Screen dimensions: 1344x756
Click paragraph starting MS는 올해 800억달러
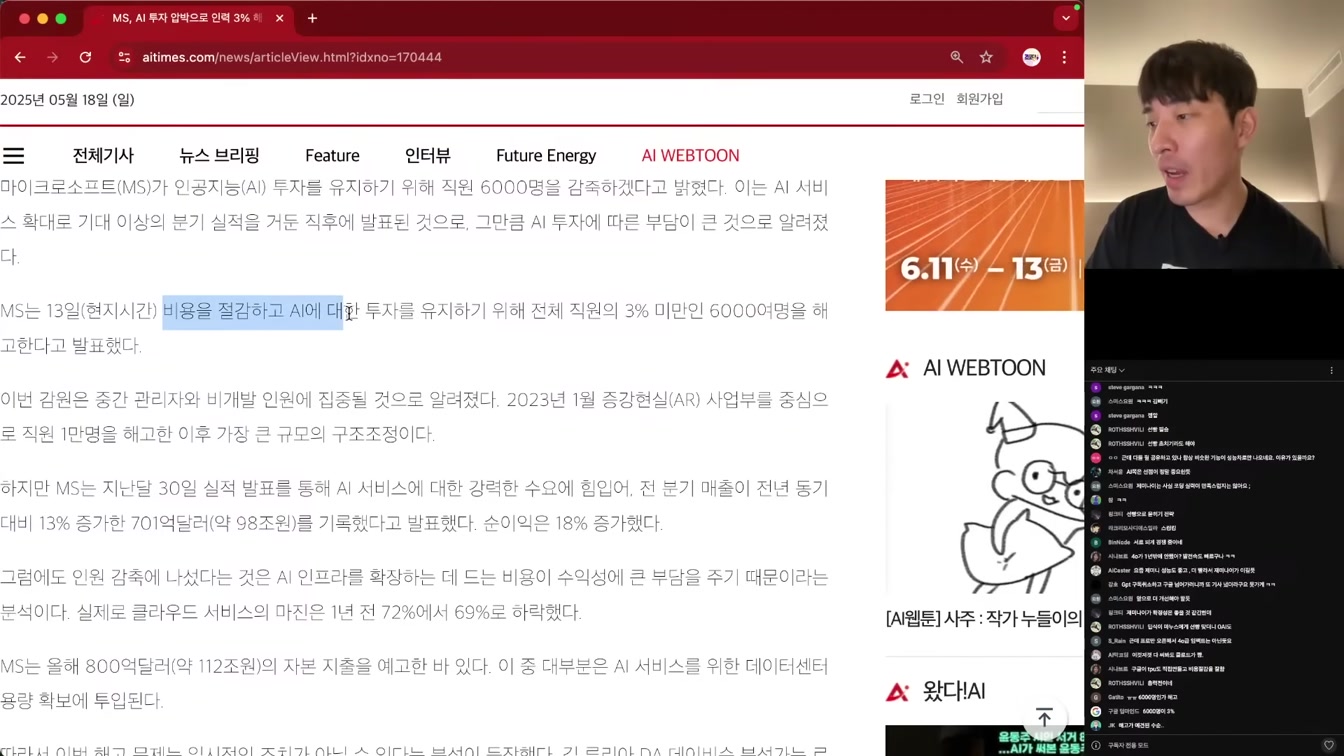414,683
